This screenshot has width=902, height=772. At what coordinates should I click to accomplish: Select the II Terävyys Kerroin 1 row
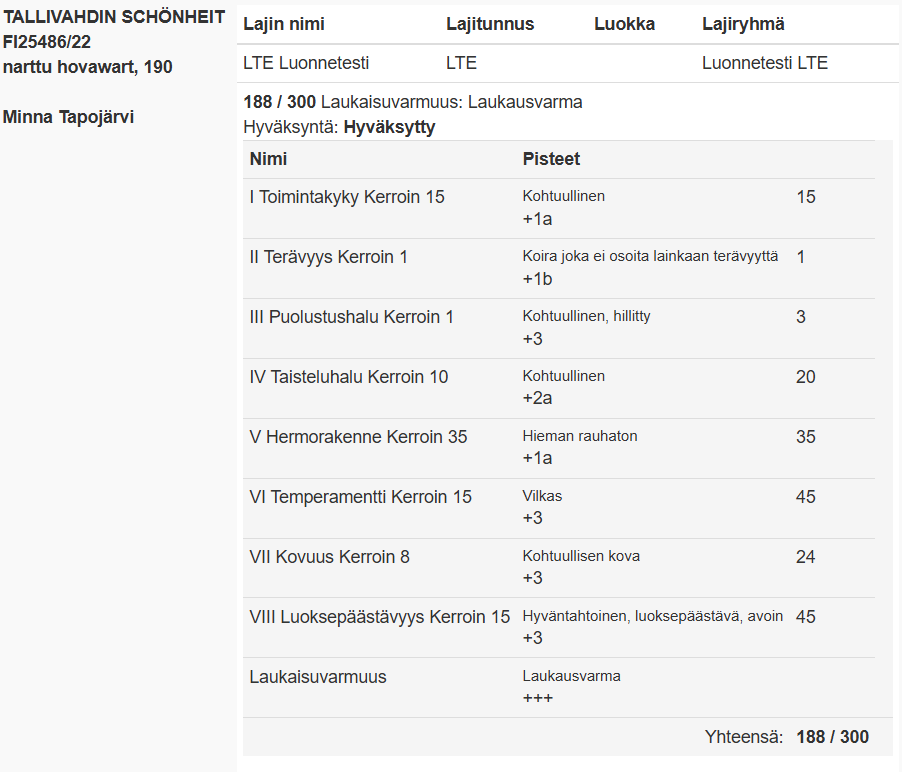[x=559, y=268]
